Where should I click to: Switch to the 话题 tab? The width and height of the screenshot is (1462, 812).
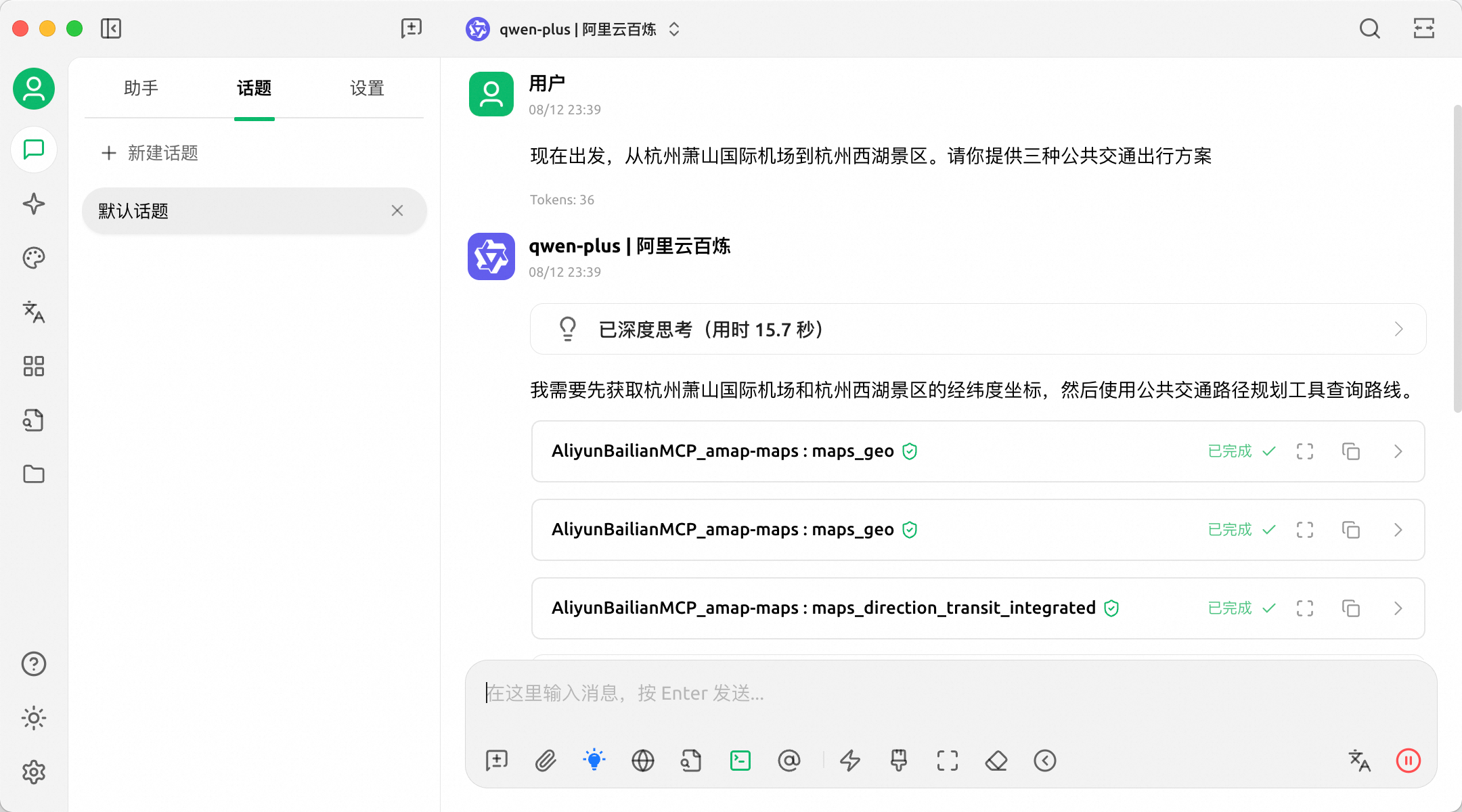(254, 88)
